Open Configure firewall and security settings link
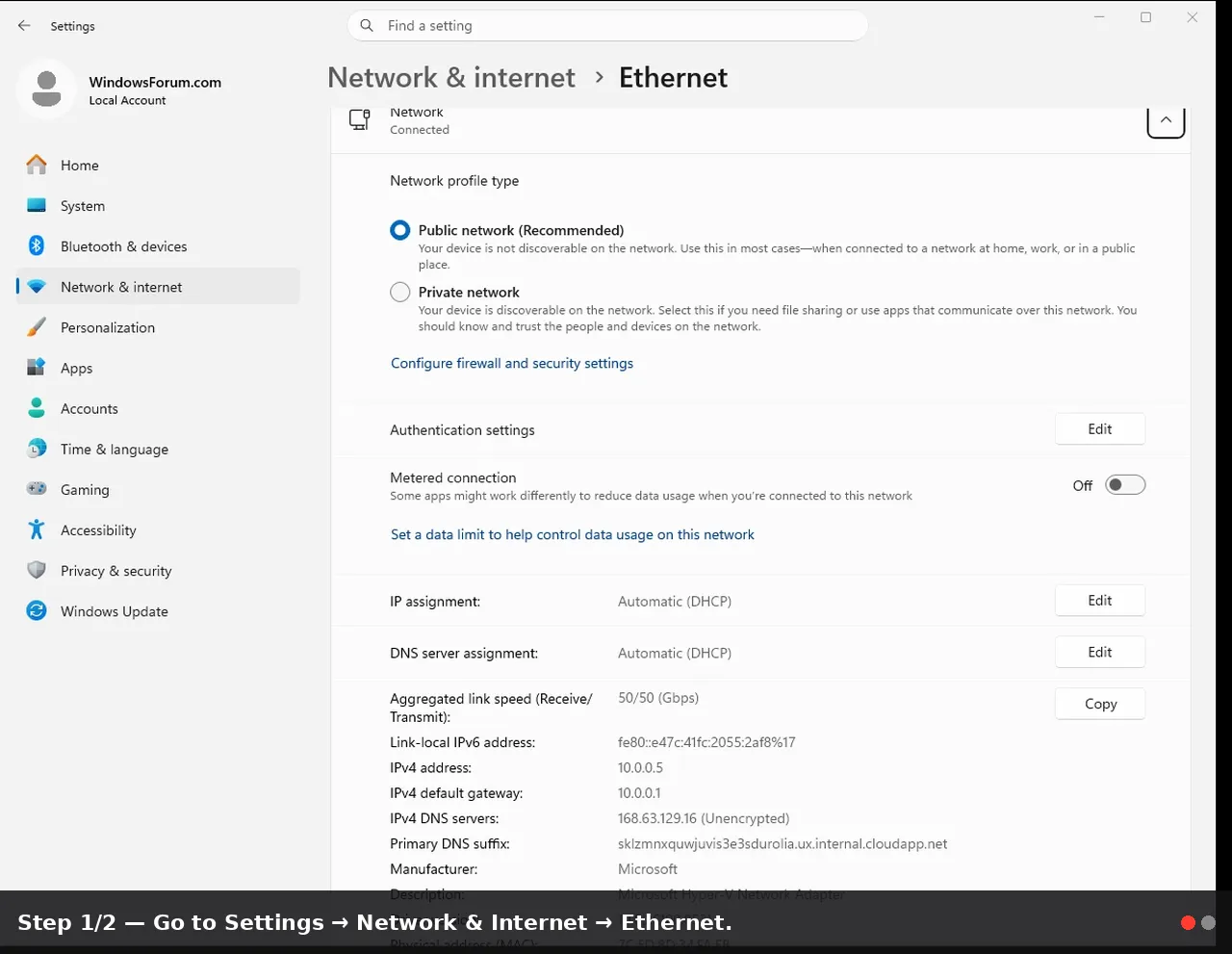The width and height of the screenshot is (1232, 954). click(x=512, y=363)
